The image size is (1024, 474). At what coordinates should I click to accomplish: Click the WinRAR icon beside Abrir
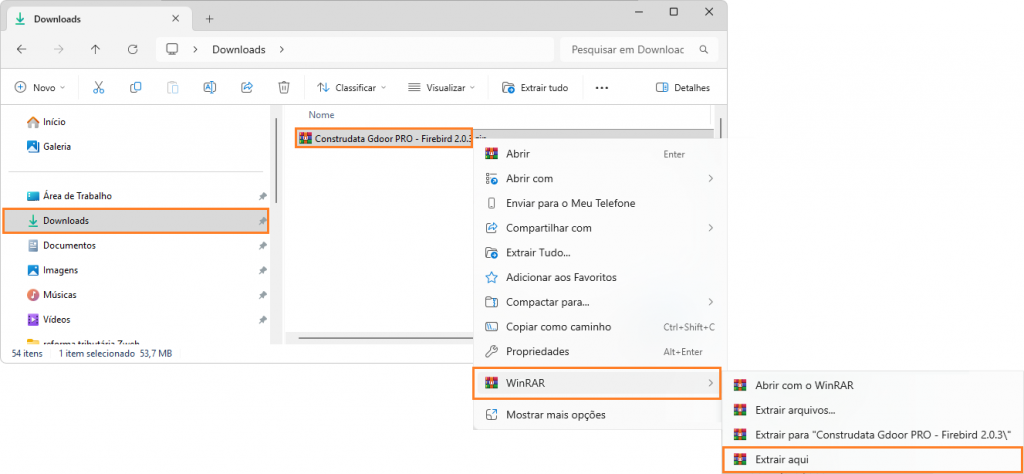[492, 154]
